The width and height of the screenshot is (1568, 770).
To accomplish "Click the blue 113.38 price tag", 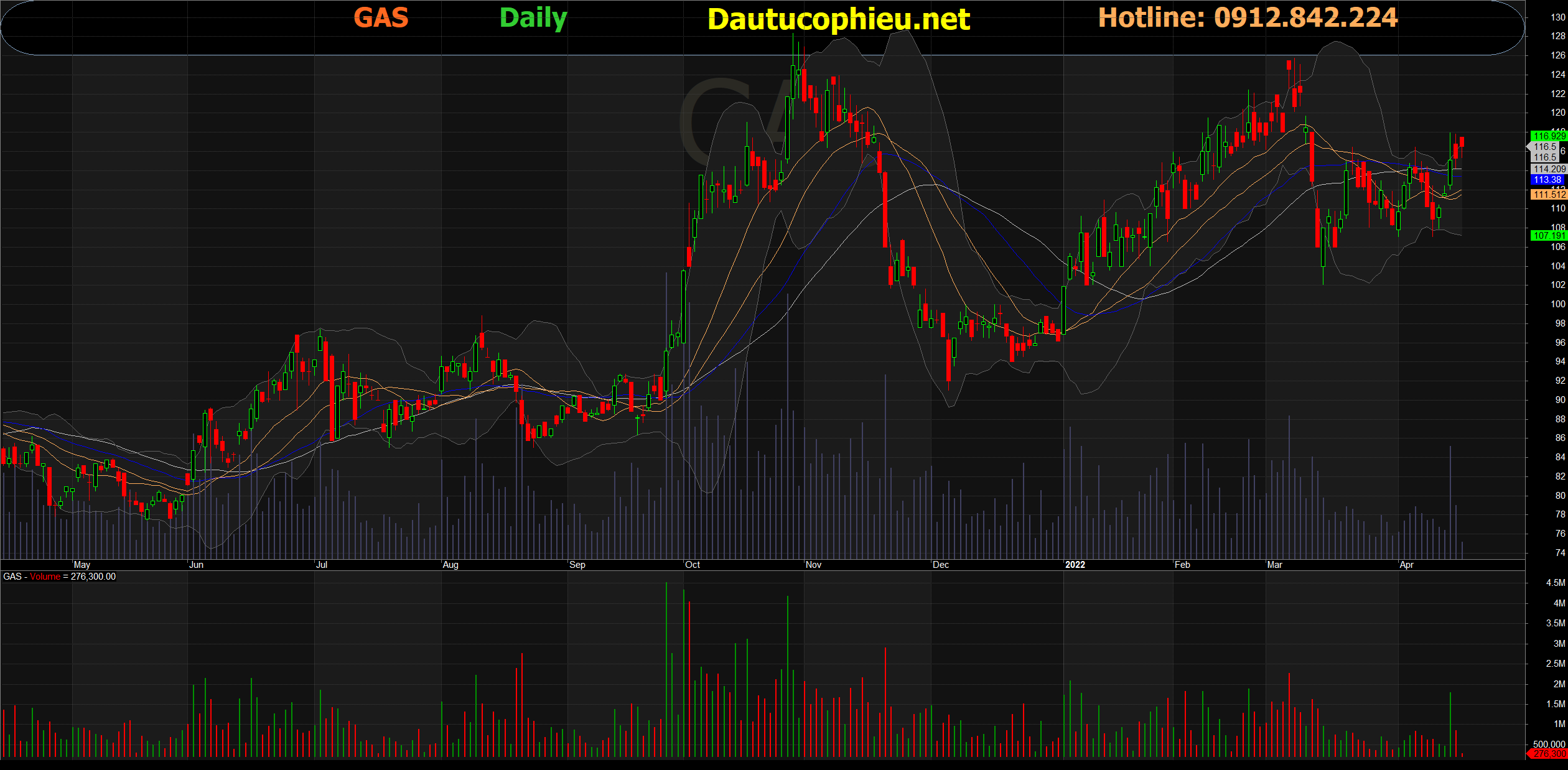I will pyautogui.click(x=1547, y=180).
